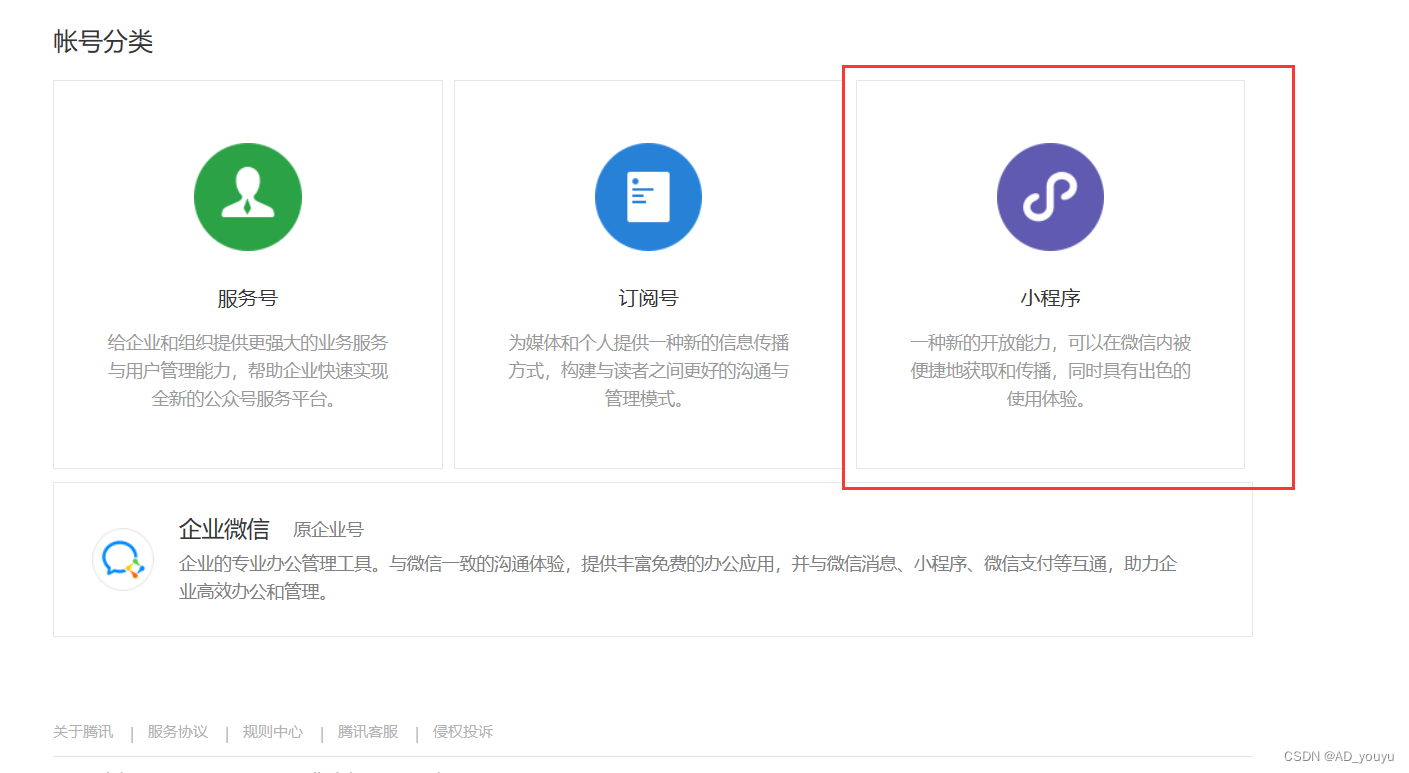The image size is (1409, 773).
Task: Click the 帐号分类 section heading
Action: pos(103,42)
